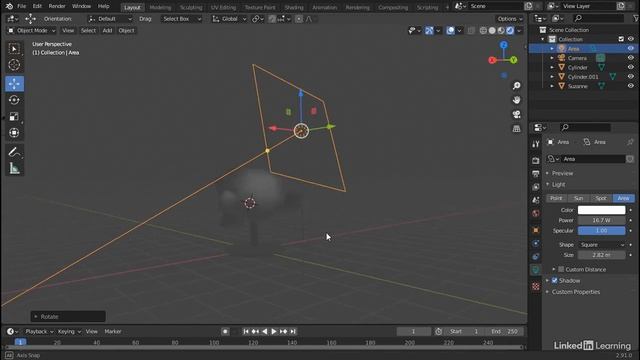This screenshot has width=640, height=360.
Task: Select rendered viewport shading
Action: point(510,31)
